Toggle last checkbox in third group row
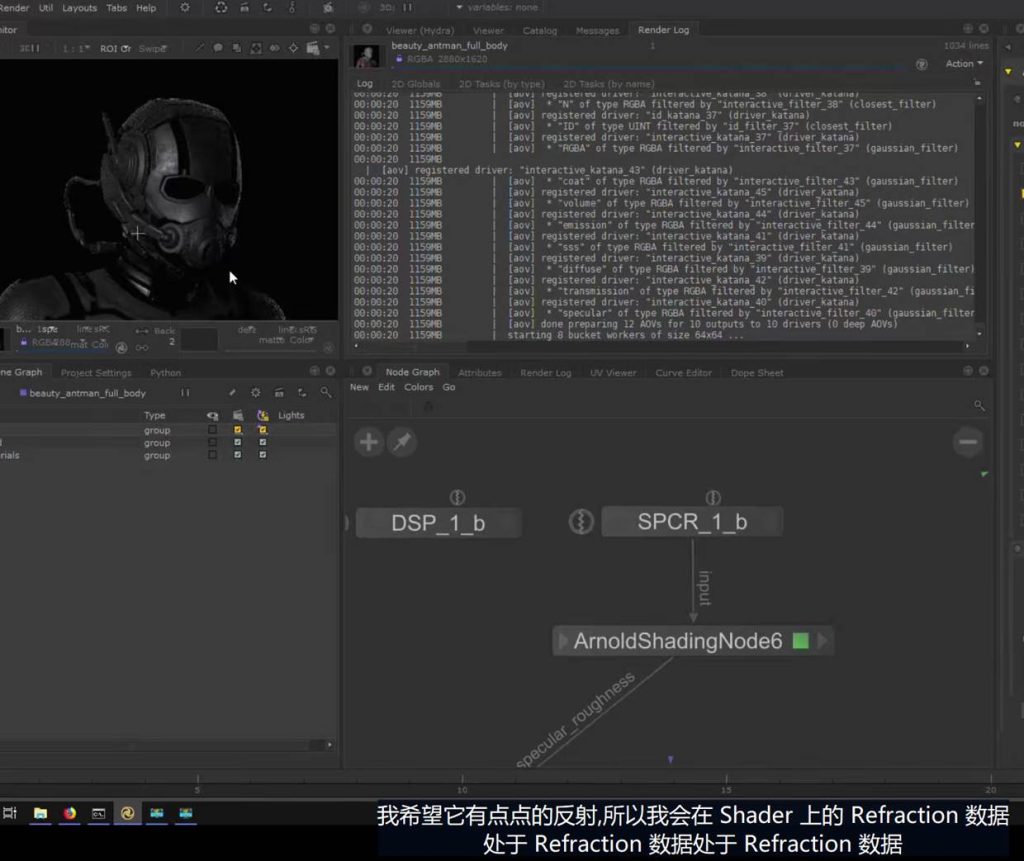Screen dimensions: 1024x861 click(262, 455)
